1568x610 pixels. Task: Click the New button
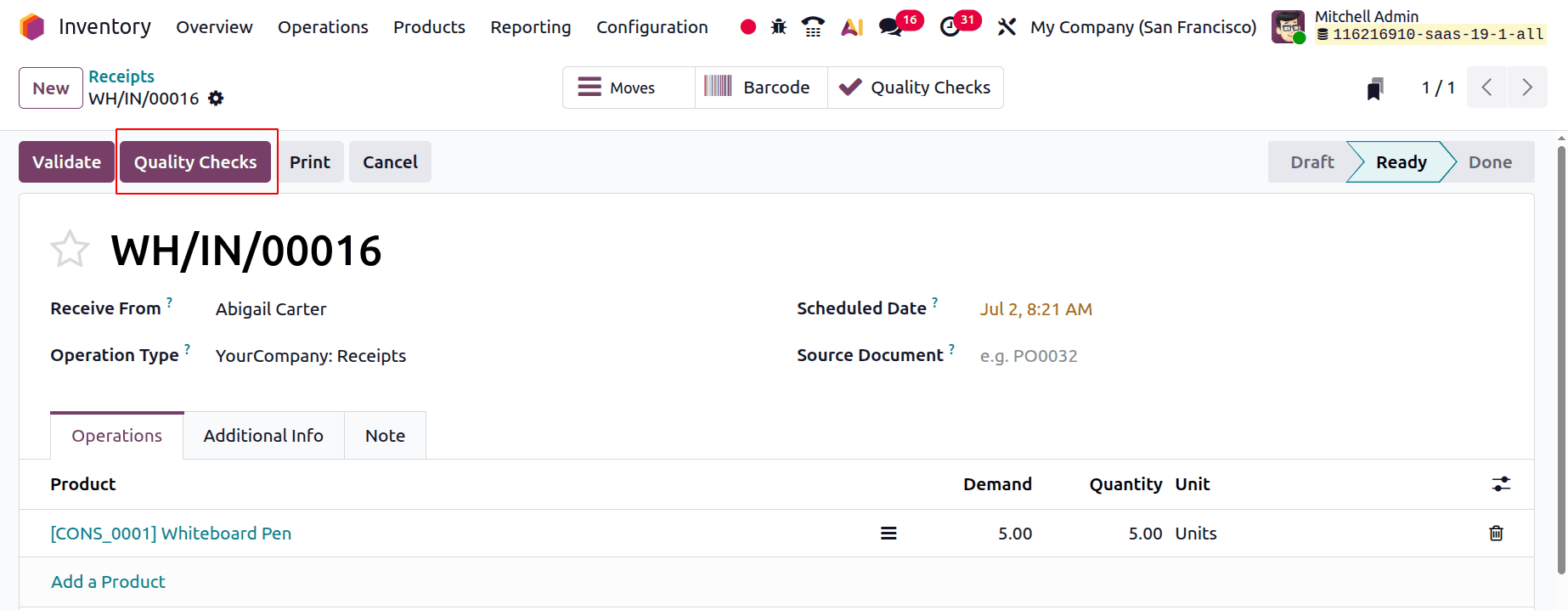coord(51,88)
